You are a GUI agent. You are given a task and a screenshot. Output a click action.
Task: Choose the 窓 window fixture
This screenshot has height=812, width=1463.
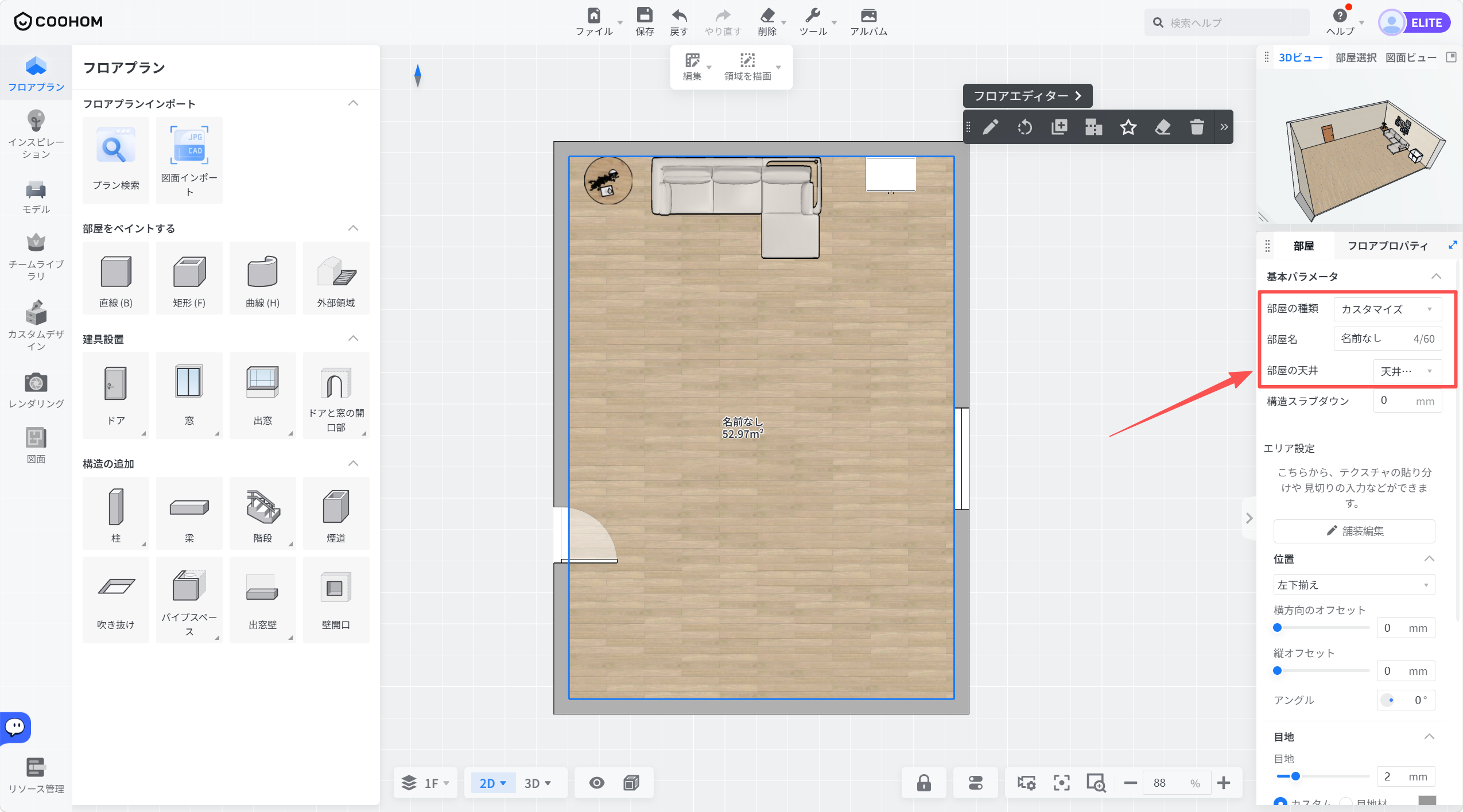189,396
